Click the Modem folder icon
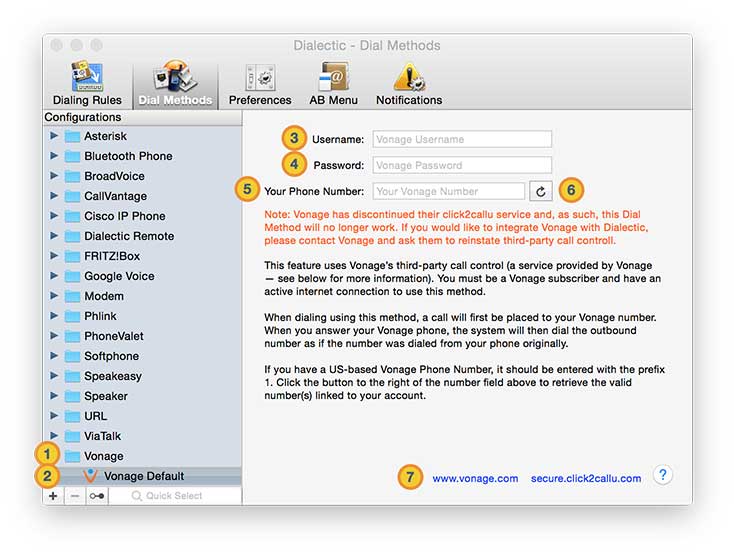The width and height of the screenshot is (734, 555). tap(72, 296)
